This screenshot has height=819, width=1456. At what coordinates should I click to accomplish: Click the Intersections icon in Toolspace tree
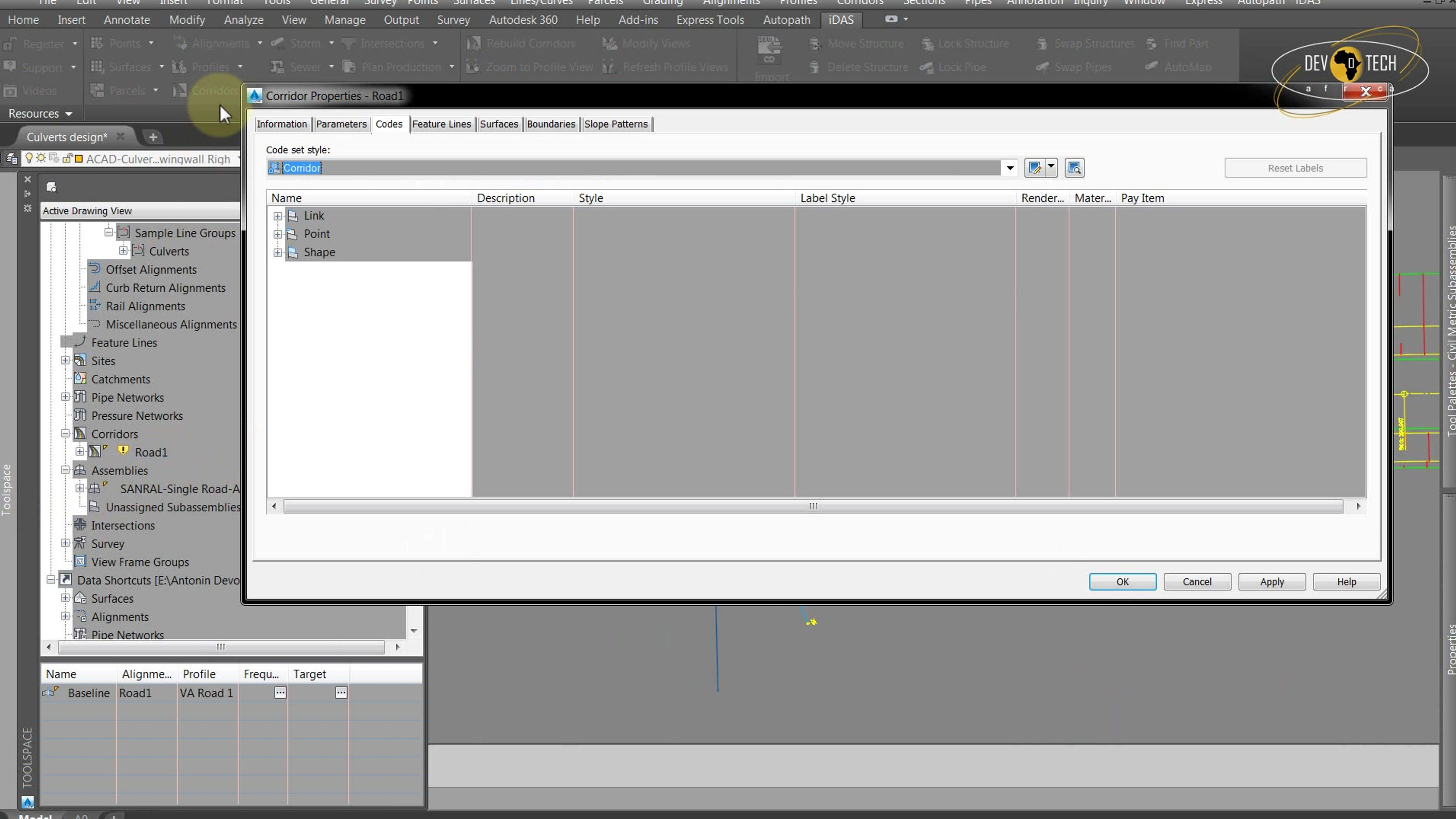pyautogui.click(x=80, y=525)
